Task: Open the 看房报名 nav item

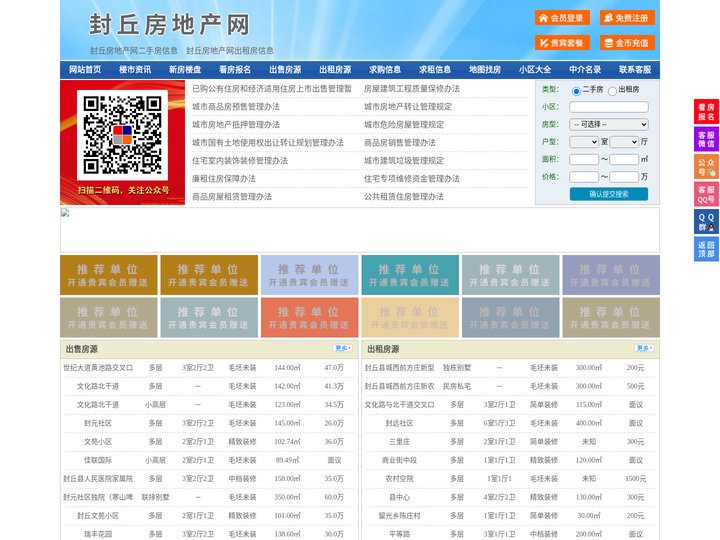Action: [235, 70]
